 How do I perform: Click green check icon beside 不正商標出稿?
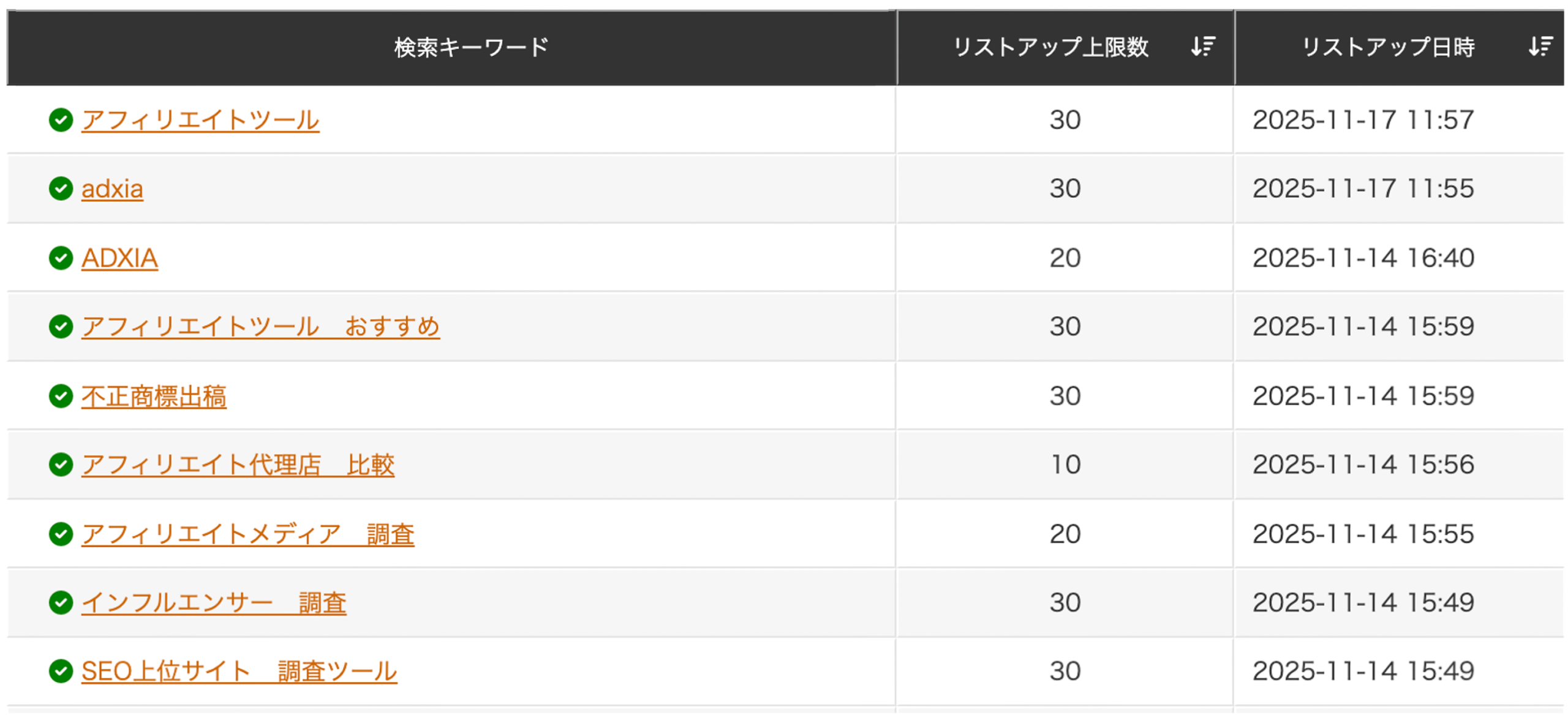tap(61, 396)
